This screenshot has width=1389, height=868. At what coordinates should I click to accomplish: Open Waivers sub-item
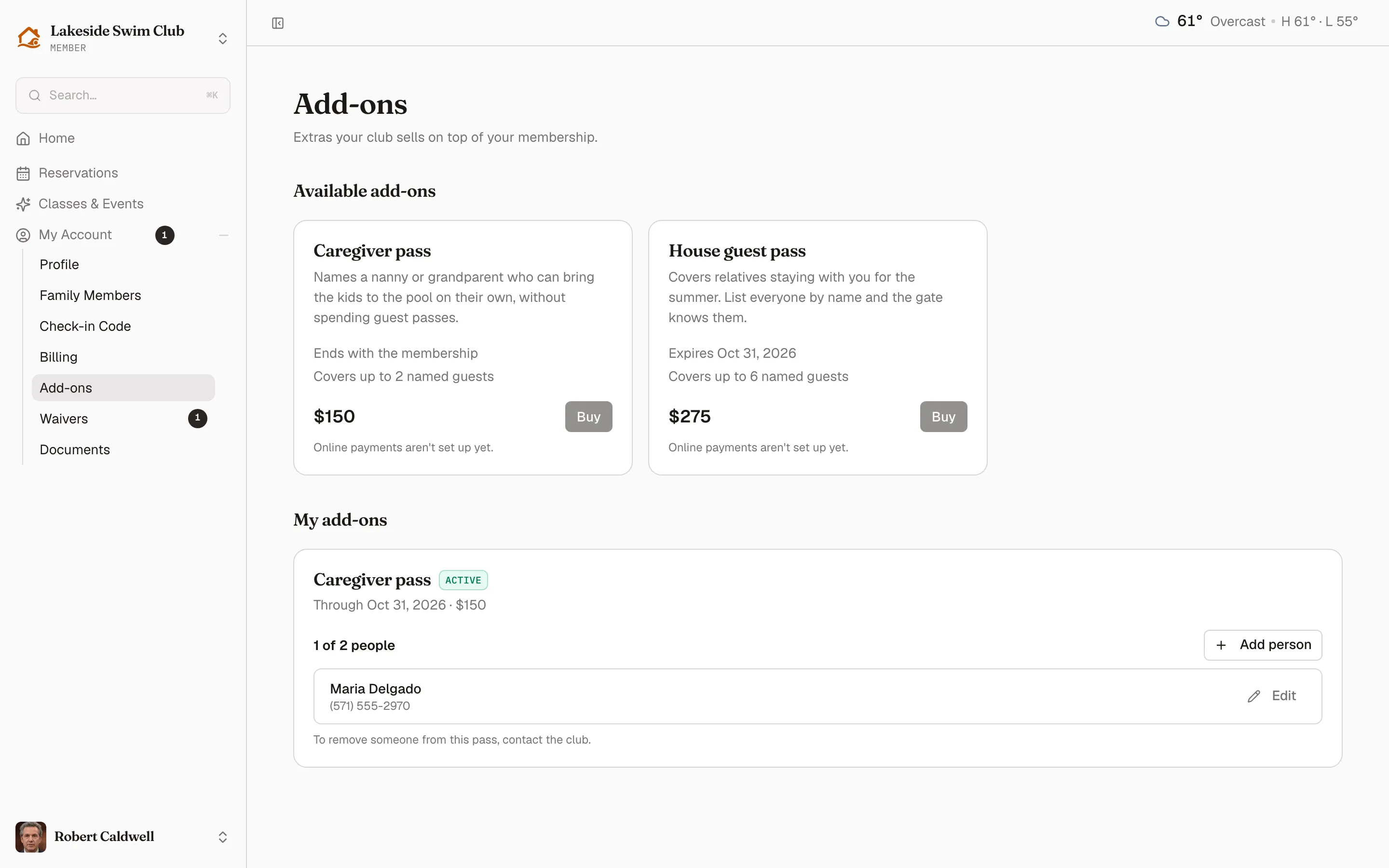tap(64, 419)
